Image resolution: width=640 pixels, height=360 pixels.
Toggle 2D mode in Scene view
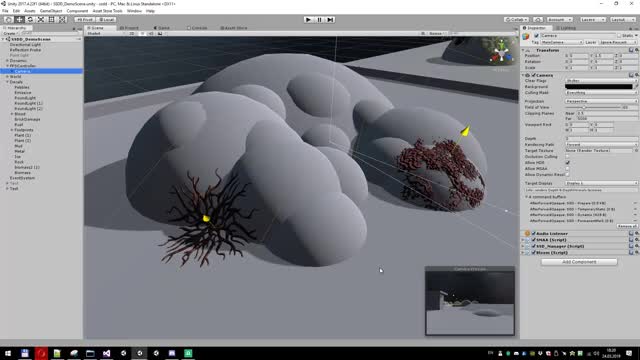(x=132, y=33)
